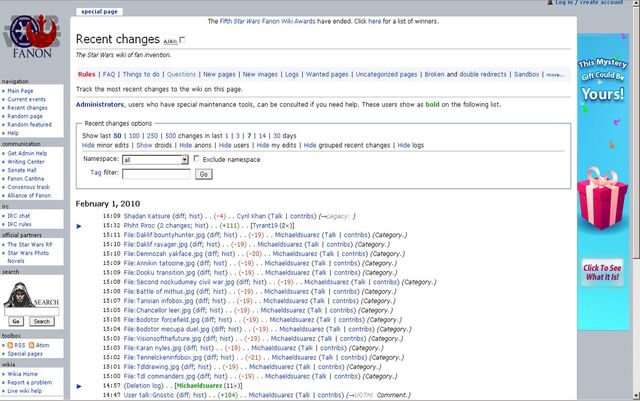Open Uncategorized pages
The height and width of the screenshot is (401, 640).
(386, 74)
